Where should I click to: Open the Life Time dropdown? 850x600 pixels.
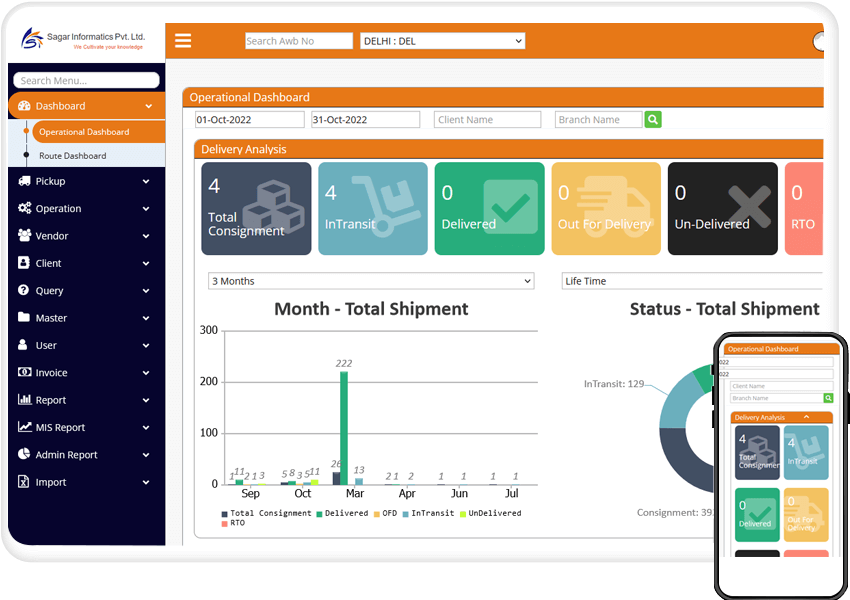pos(692,281)
